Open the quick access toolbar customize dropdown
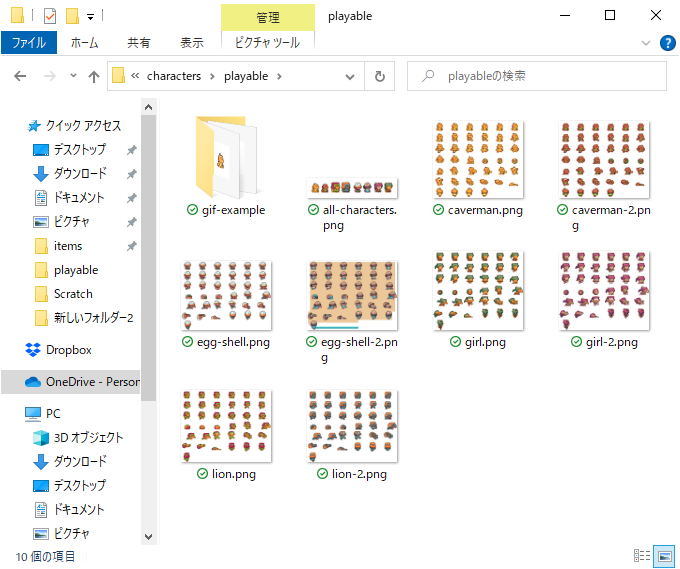The height and width of the screenshot is (569, 680). coord(90,17)
